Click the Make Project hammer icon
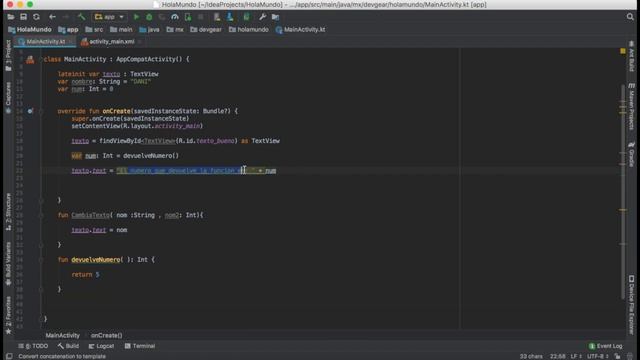This screenshot has width=640, height=360. coord(82,17)
